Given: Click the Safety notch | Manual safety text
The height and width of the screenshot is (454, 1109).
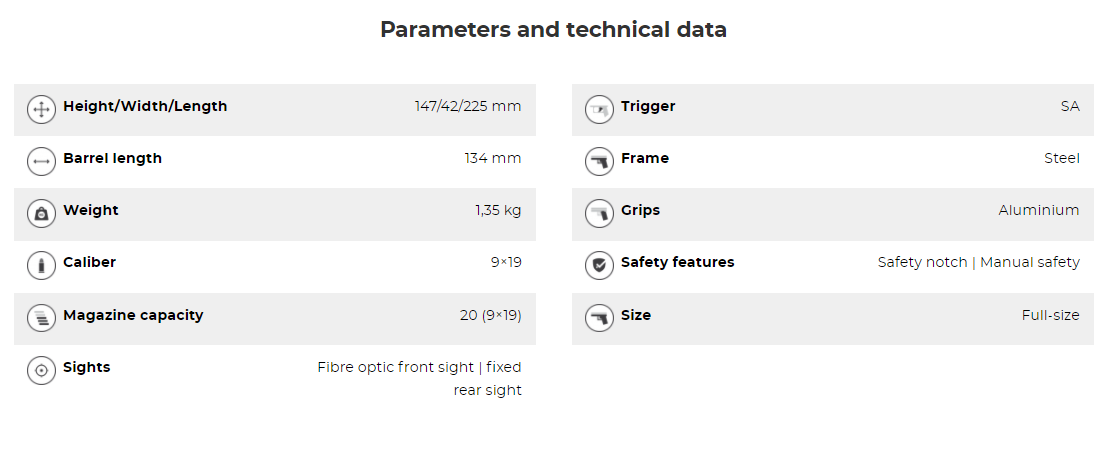Looking at the screenshot, I should point(978,262).
